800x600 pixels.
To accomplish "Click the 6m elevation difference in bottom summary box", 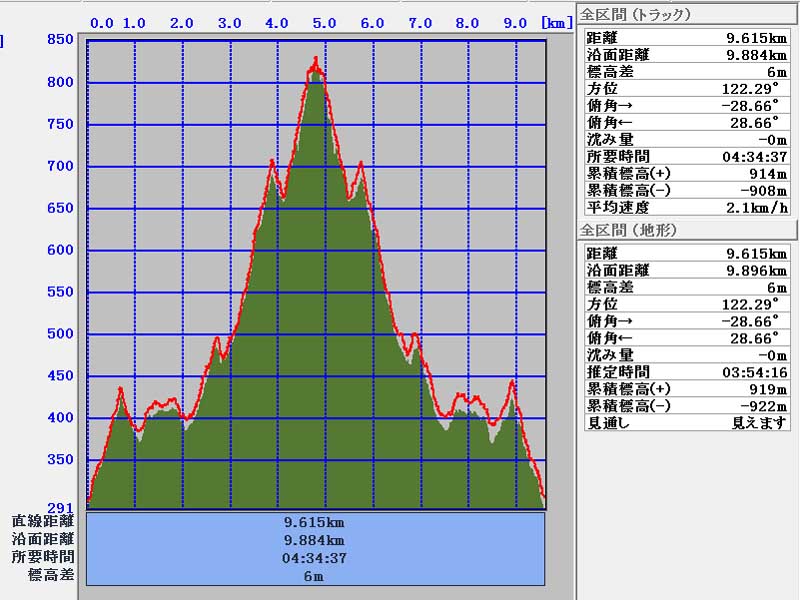I will [x=315, y=576].
